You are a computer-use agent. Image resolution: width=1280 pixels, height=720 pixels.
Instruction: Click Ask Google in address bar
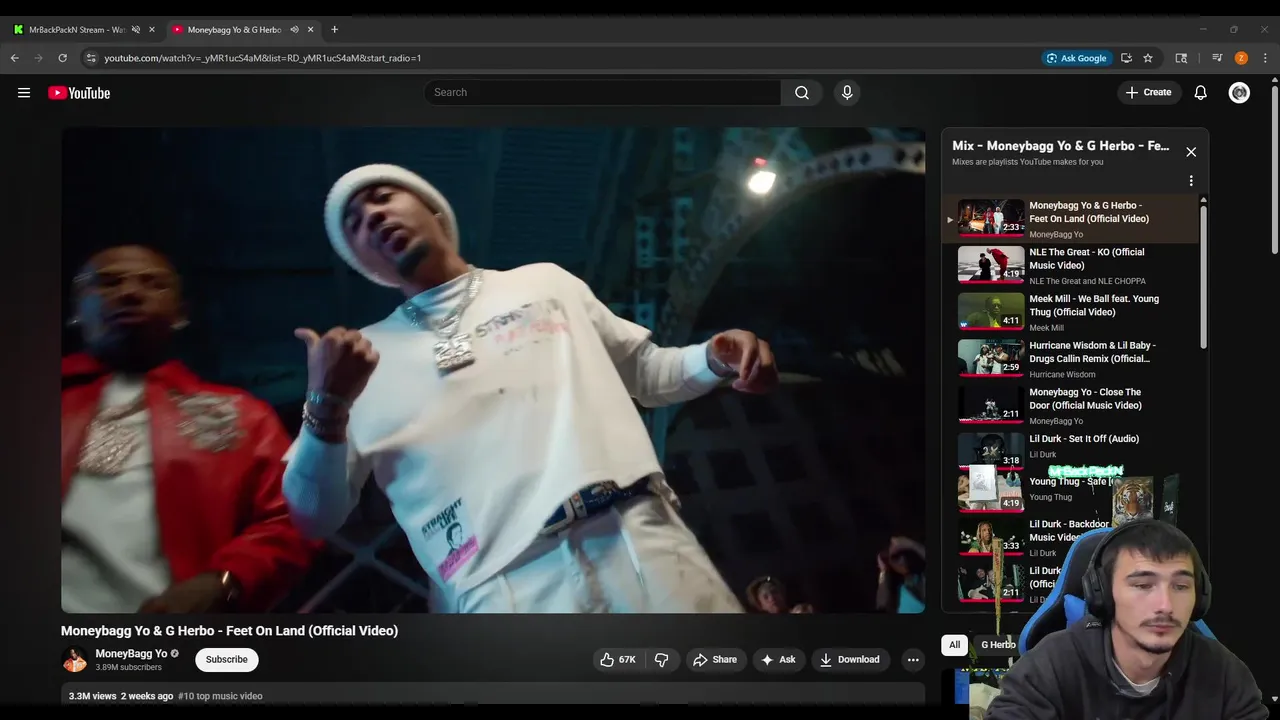[x=1077, y=58]
